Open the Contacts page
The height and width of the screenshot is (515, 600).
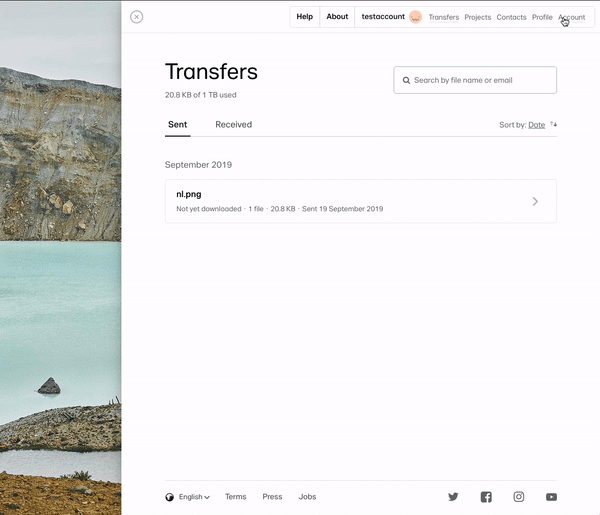click(511, 17)
